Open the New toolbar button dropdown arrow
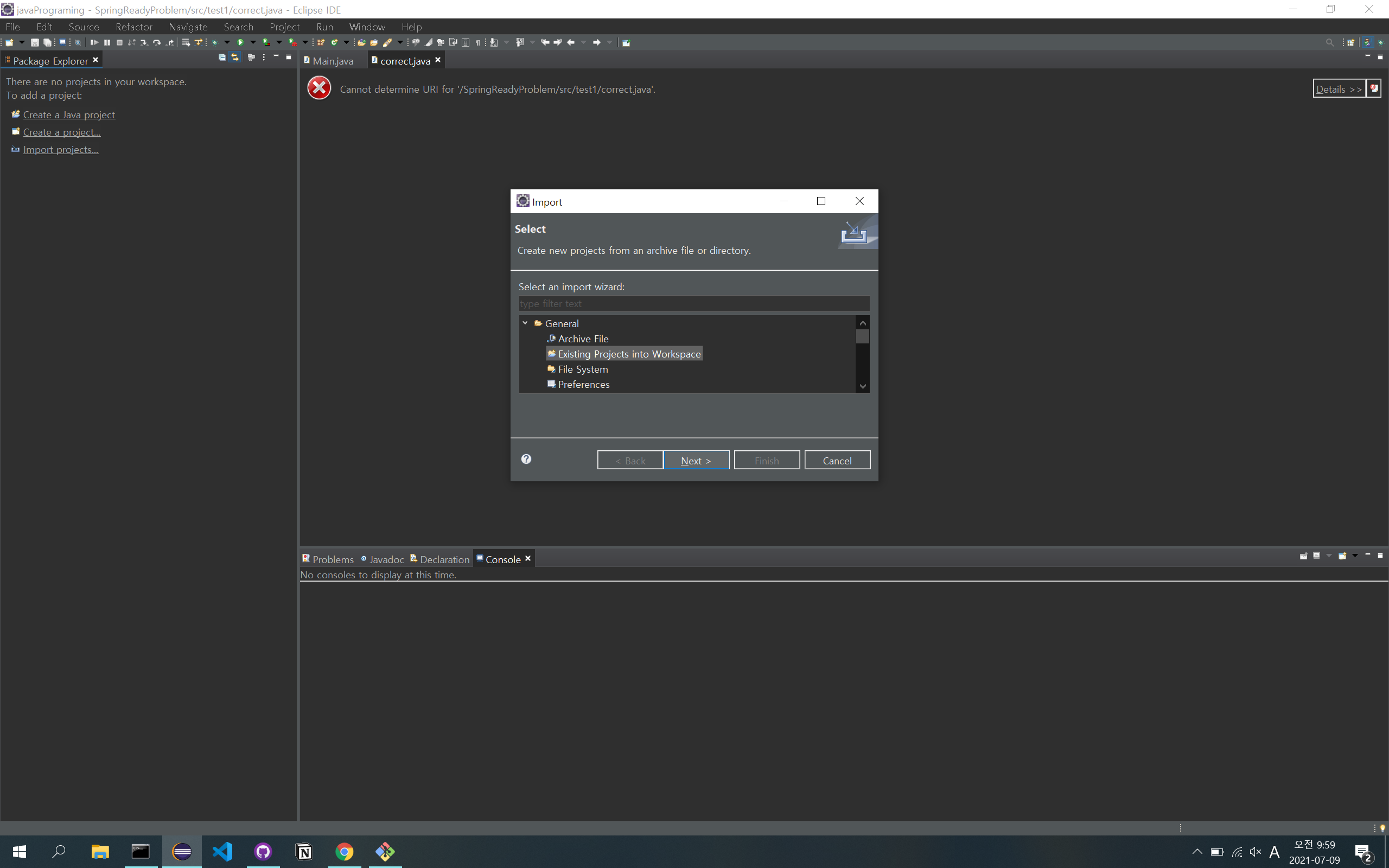The height and width of the screenshot is (868, 1389). [x=22, y=42]
